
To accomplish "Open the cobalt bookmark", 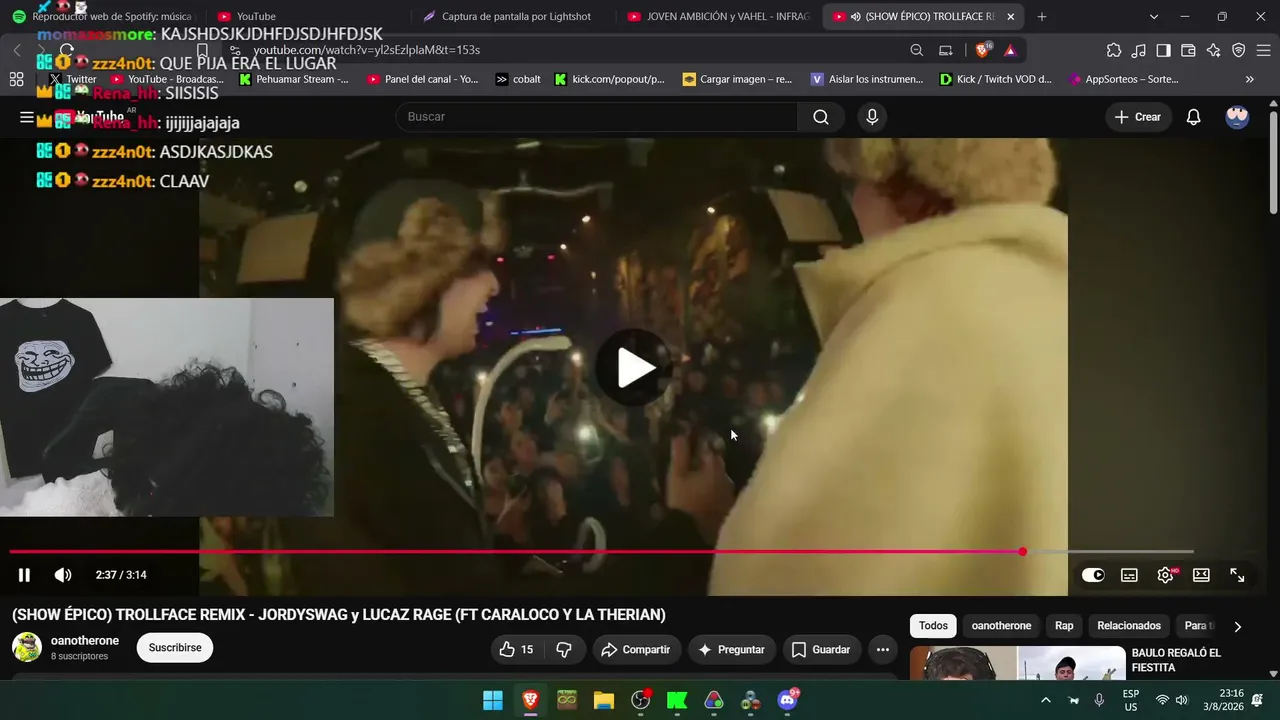I will coord(518,79).
